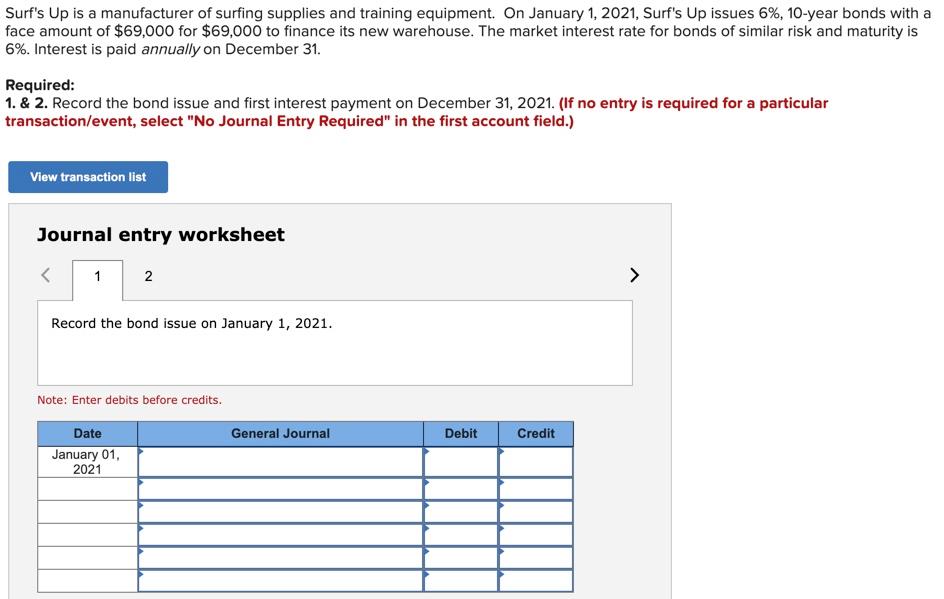Click Credit field in third row
Viewport: 944px width, 599px height.
536,512
